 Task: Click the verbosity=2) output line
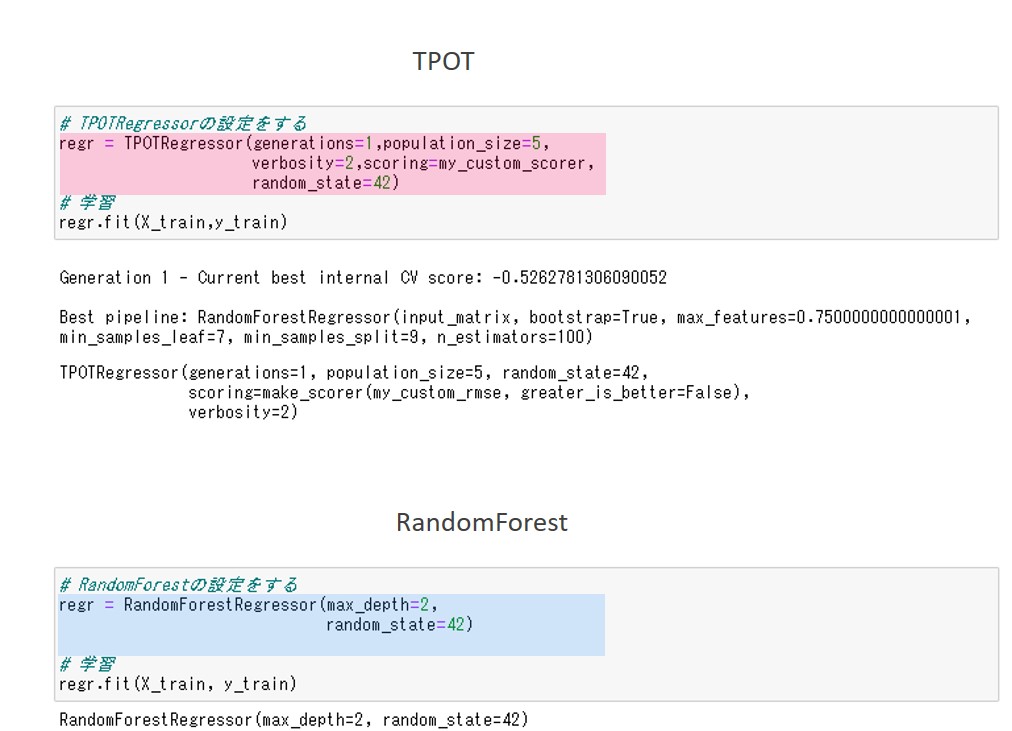point(243,412)
